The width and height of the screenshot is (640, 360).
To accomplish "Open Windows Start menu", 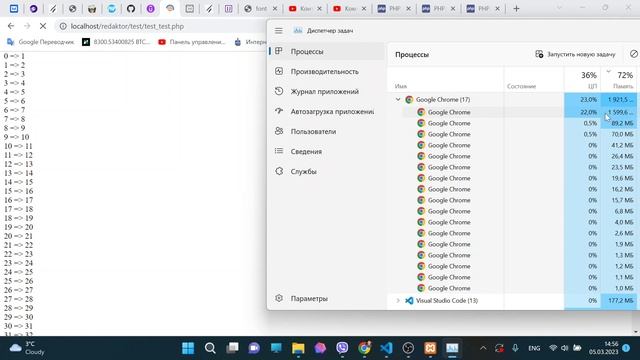I will (x=188, y=348).
